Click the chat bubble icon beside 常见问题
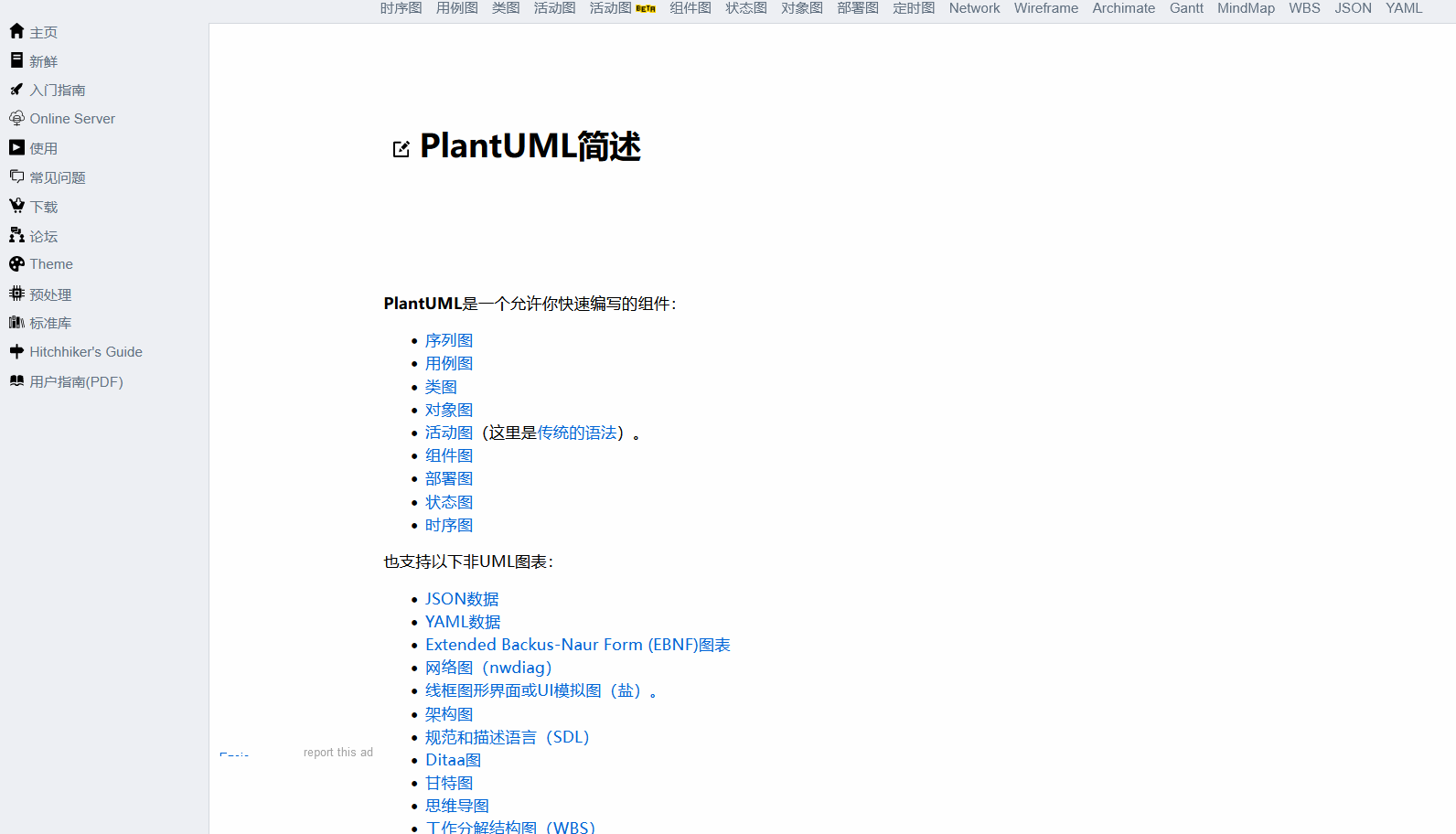Image resolution: width=1456 pixels, height=834 pixels. 16,176
